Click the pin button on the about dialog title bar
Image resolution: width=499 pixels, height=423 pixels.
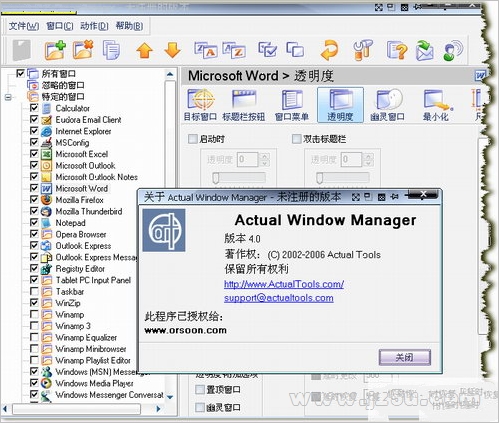pyautogui.click(x=395, y=197)
